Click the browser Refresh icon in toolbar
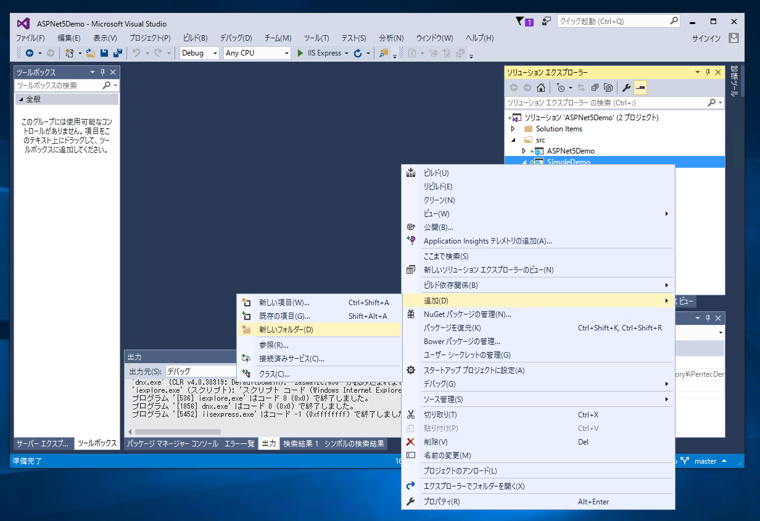The width and height of the screenshot is (760, 521). tap(358, 53)
